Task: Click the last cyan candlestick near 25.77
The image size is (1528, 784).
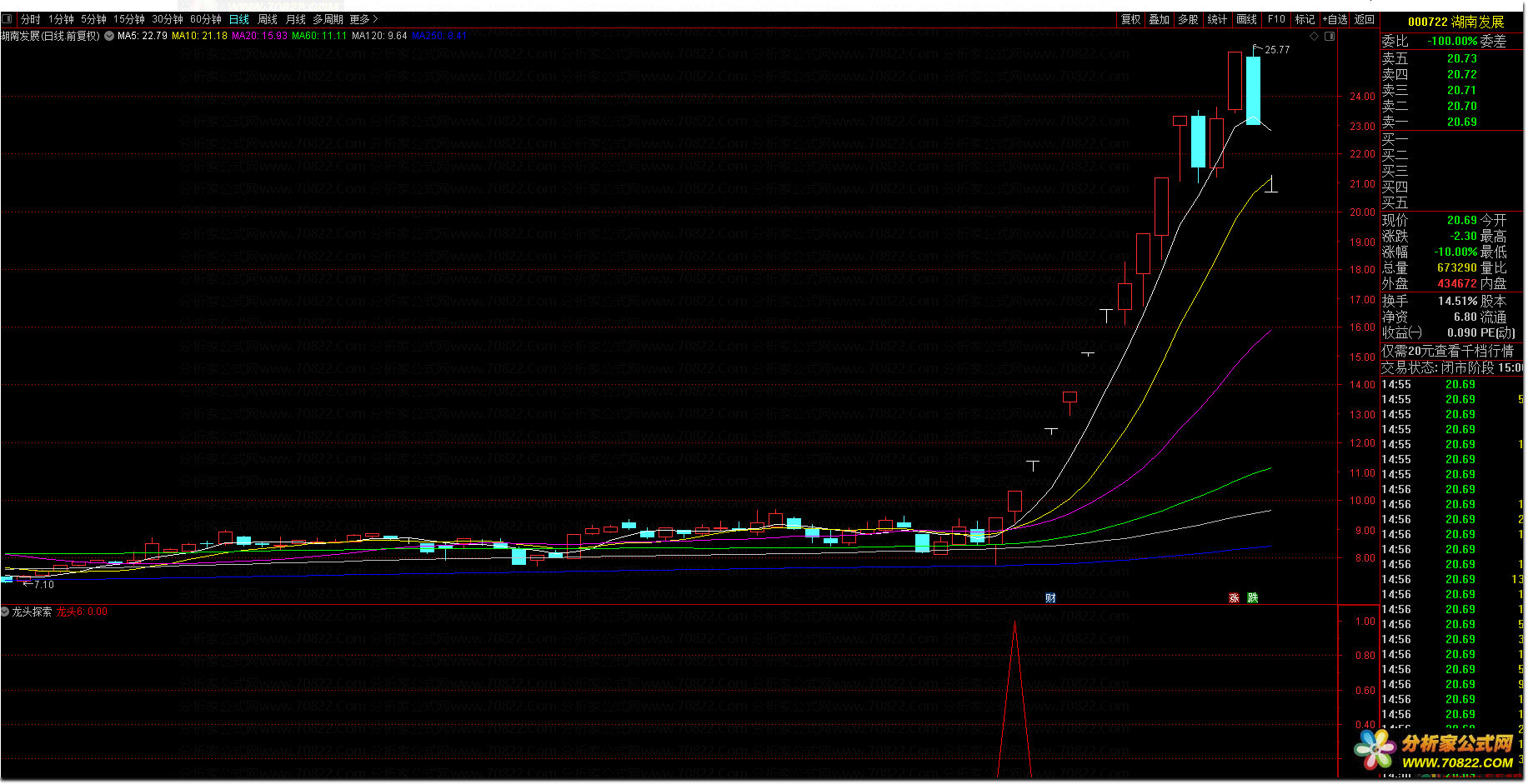Action: pos(1253,91)
